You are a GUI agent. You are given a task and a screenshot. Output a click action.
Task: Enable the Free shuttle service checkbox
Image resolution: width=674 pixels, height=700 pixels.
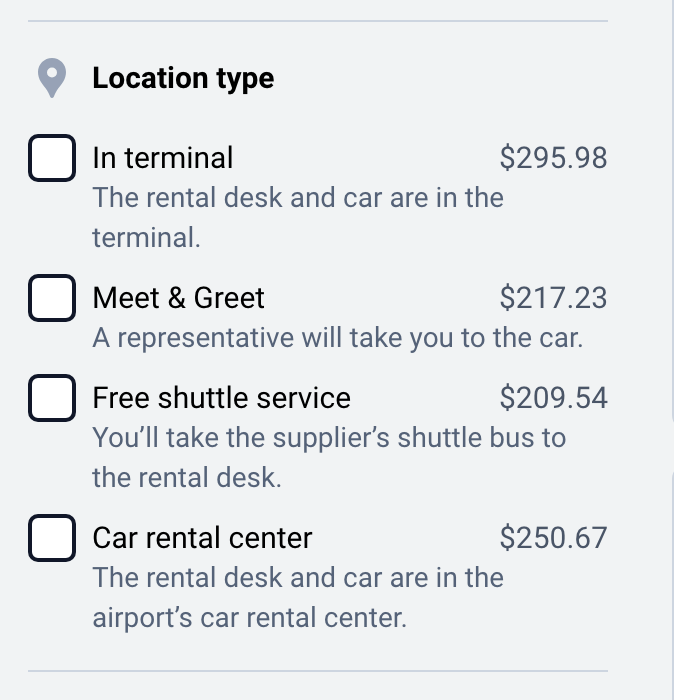point(51,398)
